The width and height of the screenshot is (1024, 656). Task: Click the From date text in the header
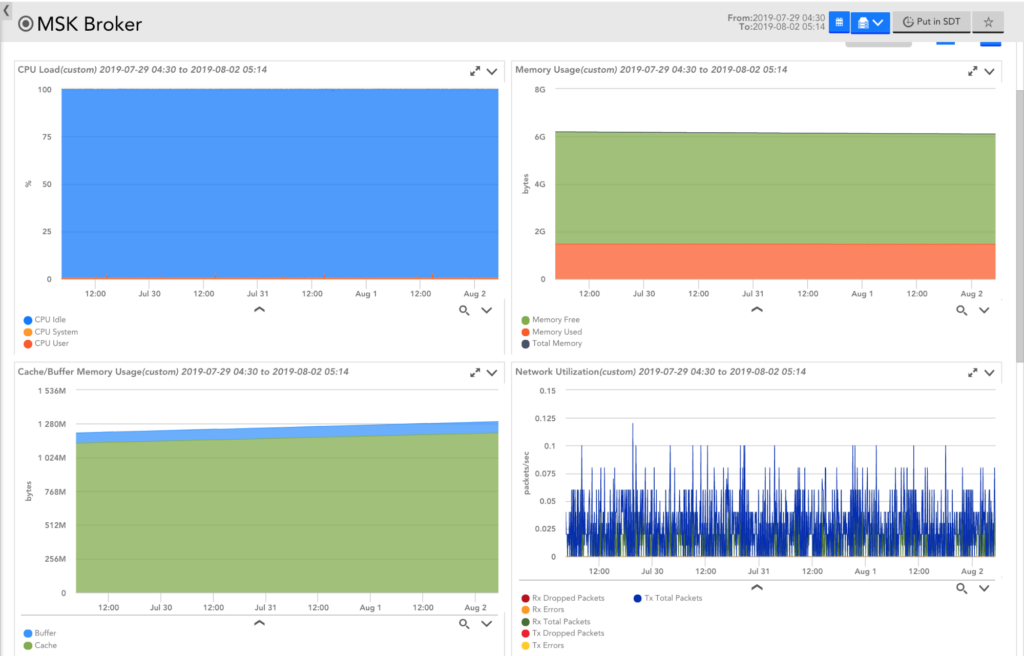pos(786,16)
